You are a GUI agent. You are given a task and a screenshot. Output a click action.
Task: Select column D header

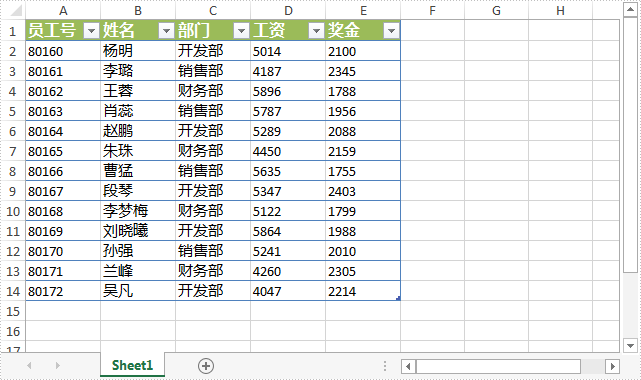pos(288,11)
